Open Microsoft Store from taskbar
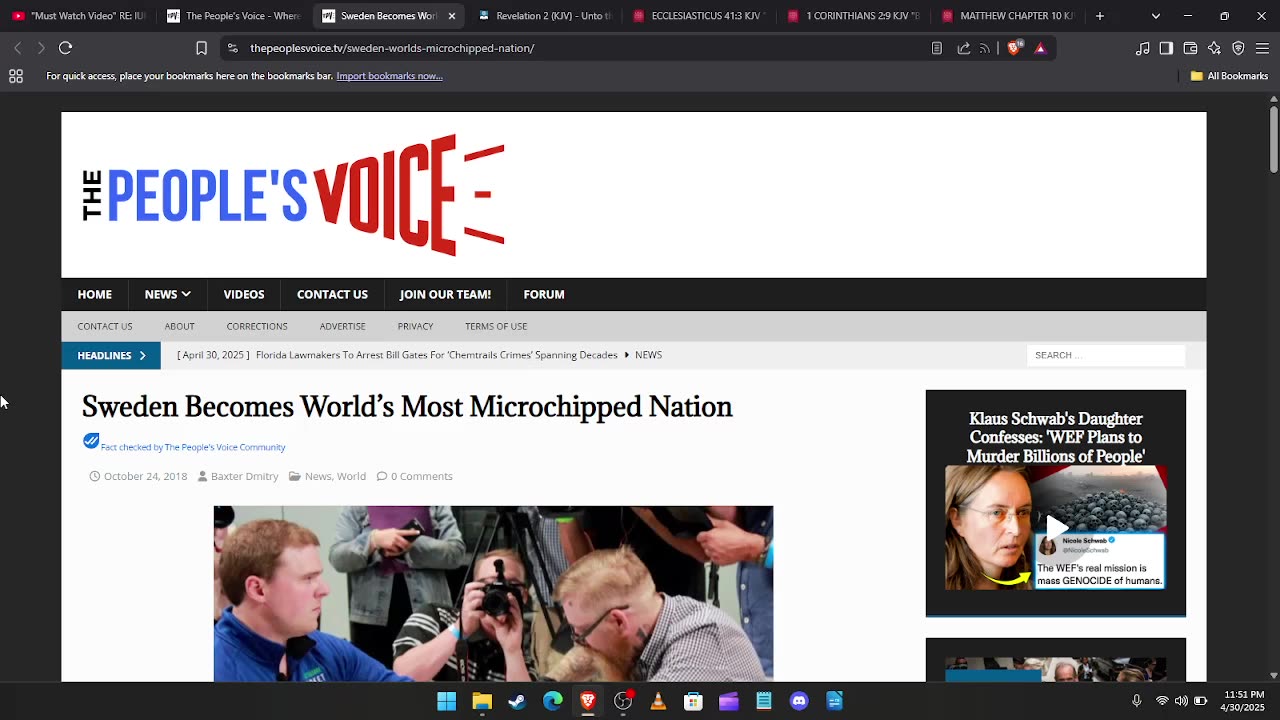 point(693,701)
